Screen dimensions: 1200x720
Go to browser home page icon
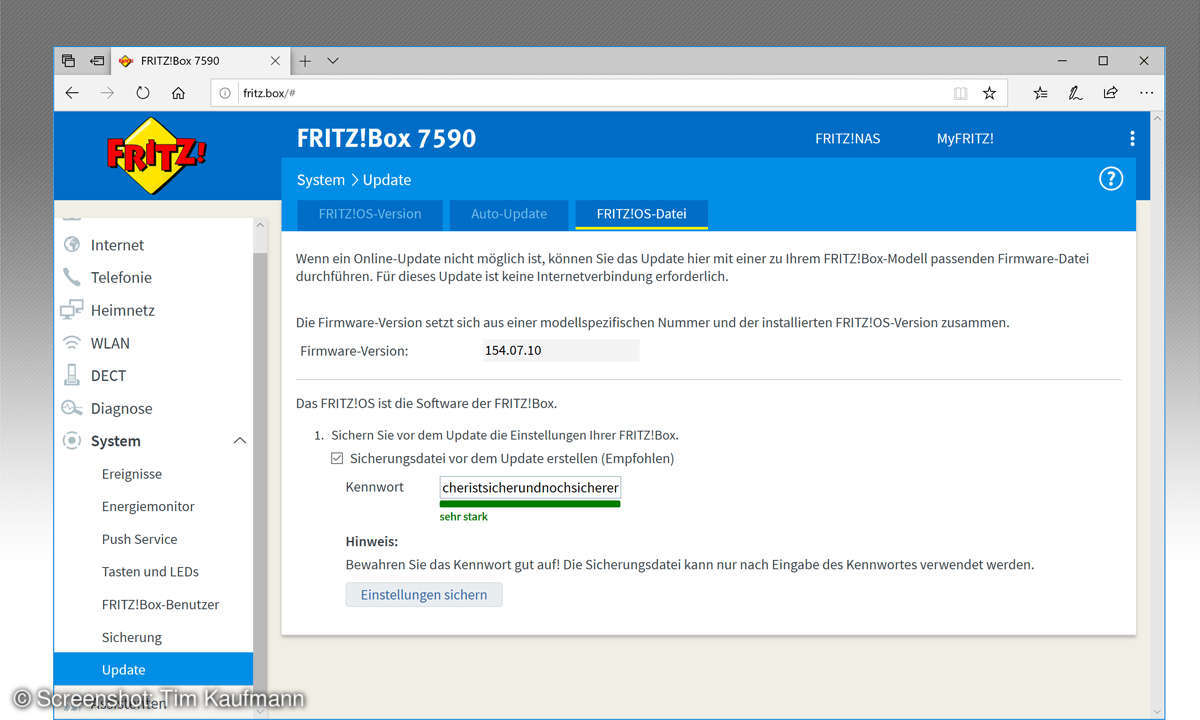click(178, 93)
